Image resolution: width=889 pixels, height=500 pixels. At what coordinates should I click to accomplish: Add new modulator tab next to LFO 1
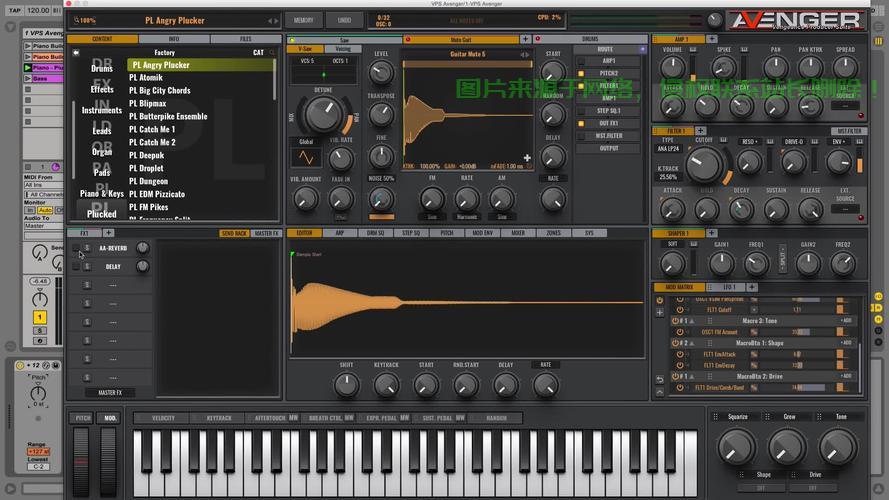pos(752,287)
